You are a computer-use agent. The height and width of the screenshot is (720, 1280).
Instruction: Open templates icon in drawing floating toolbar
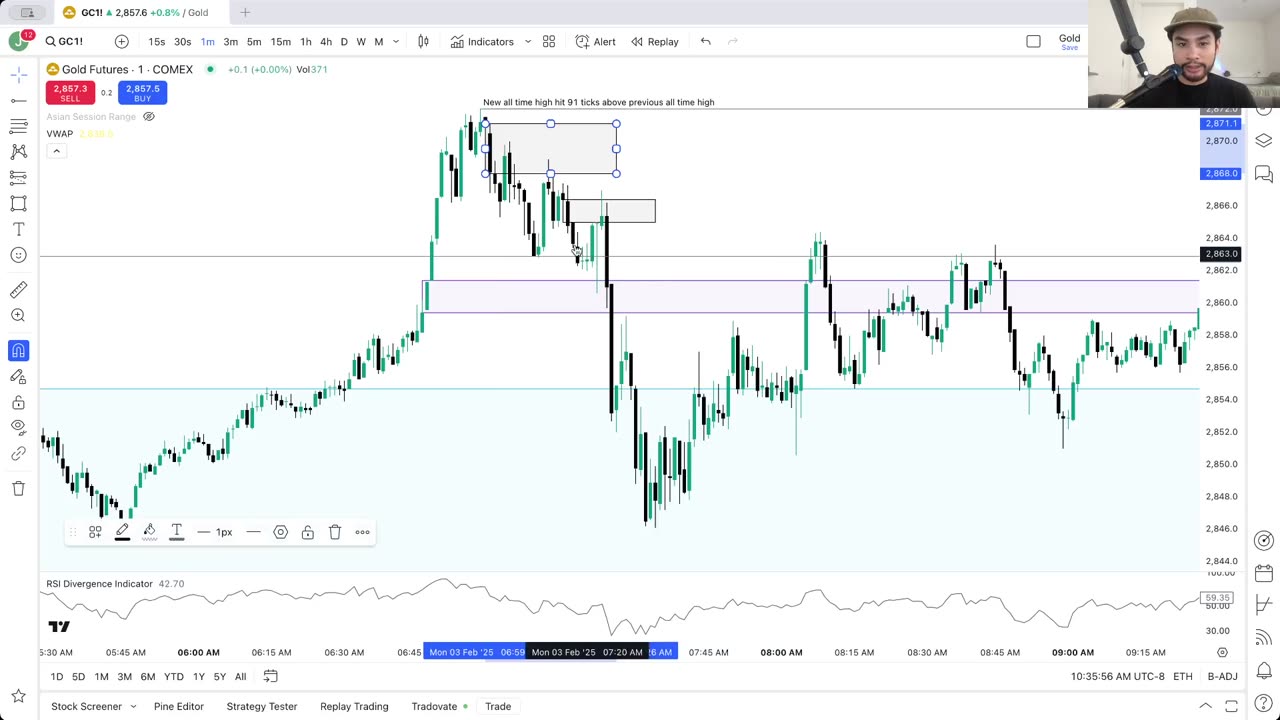point(95,532)
